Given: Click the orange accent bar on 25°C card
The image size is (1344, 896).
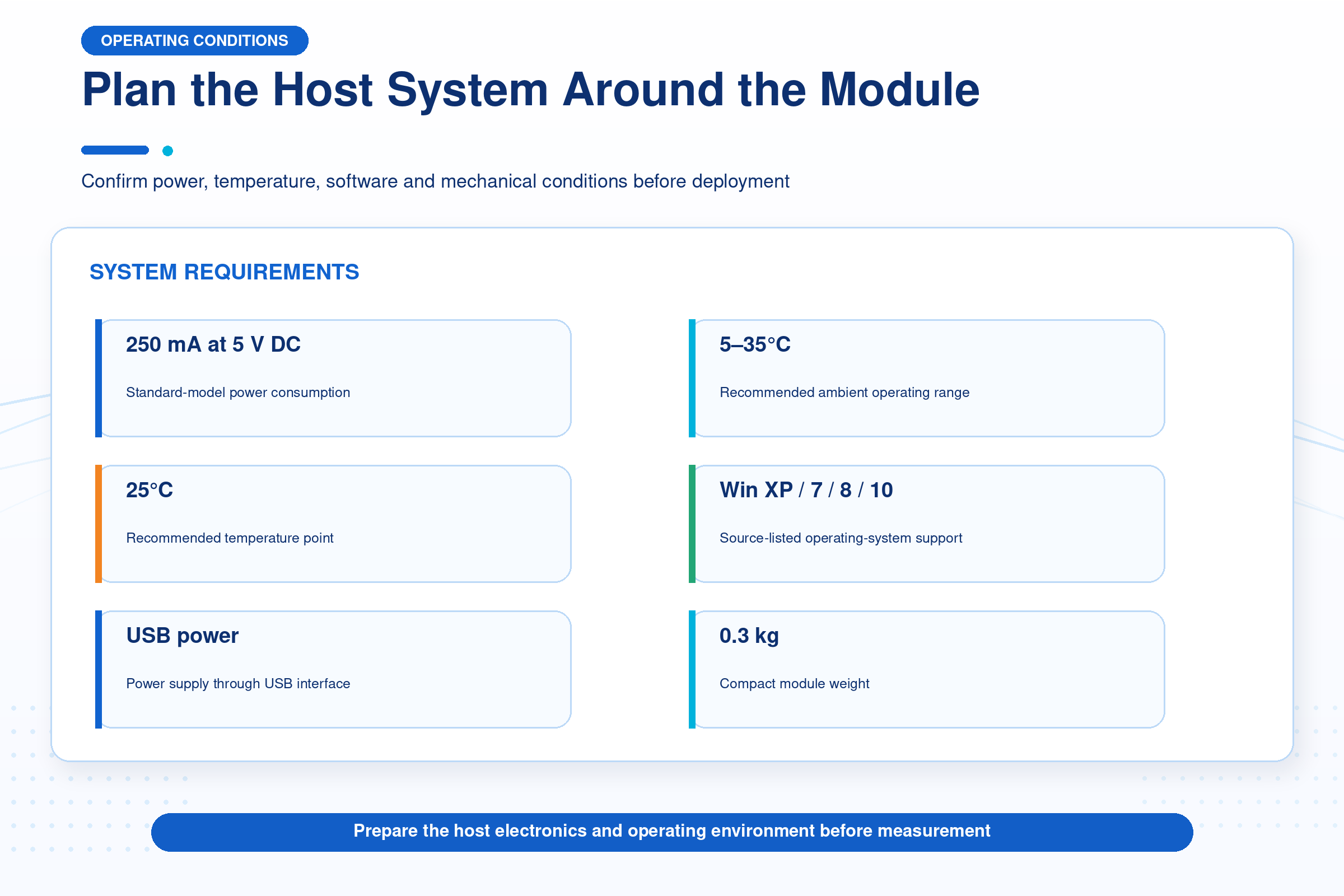Looking at the screenshot, I should (x=99, y=524).
